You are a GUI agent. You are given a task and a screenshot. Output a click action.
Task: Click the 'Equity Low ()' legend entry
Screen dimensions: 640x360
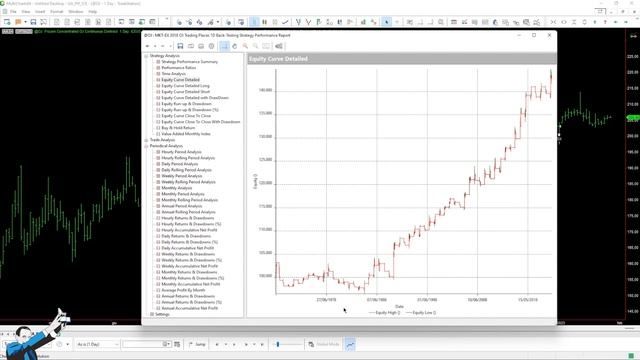pos(421,313)
